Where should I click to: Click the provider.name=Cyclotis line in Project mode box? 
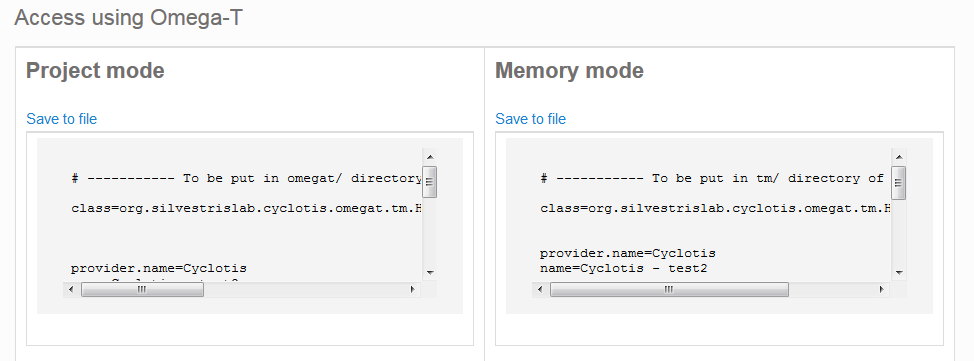tap(159, 269)
